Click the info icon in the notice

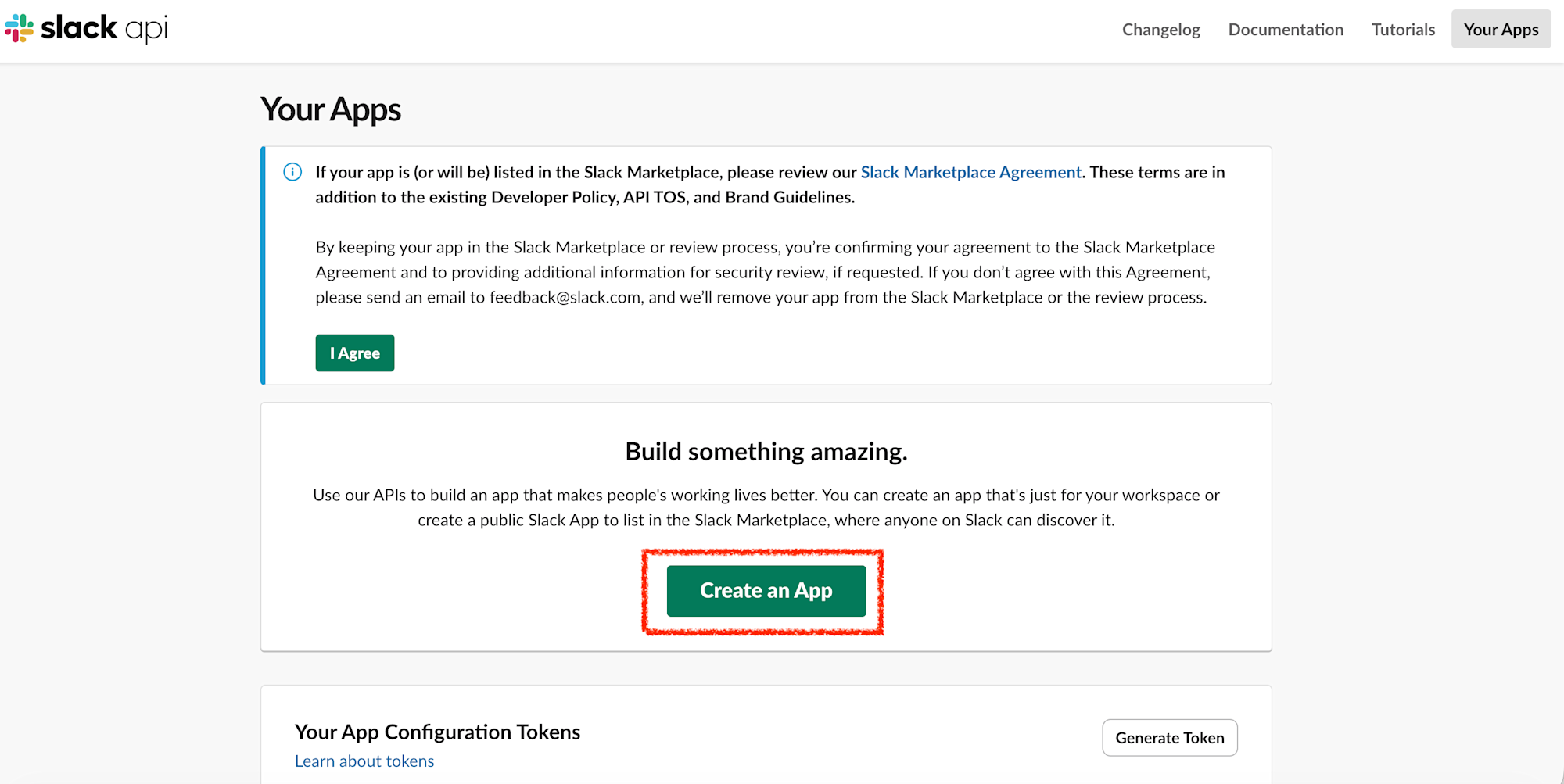(x=292, y=172)
